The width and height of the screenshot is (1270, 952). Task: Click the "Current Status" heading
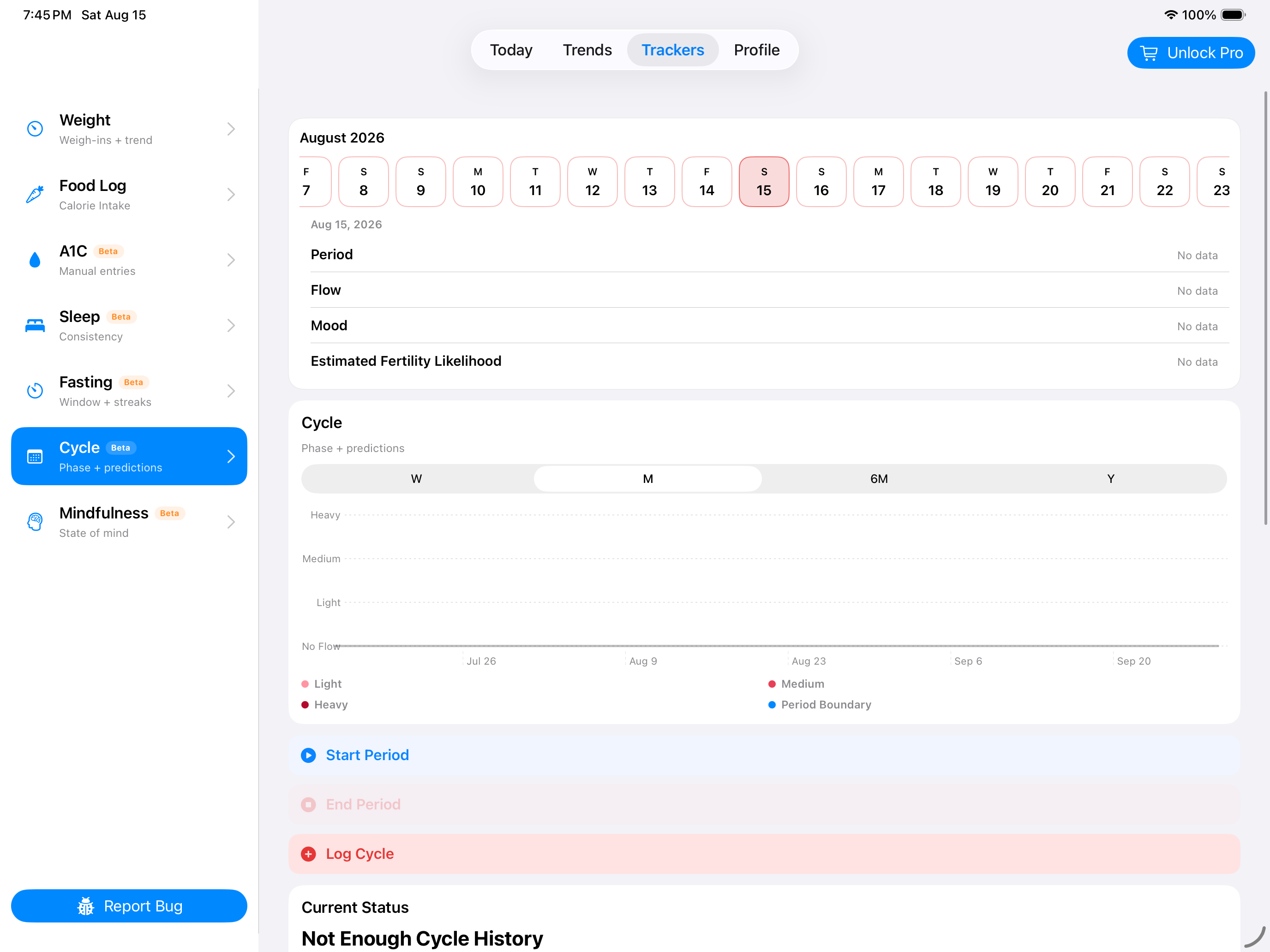[355, 907]
